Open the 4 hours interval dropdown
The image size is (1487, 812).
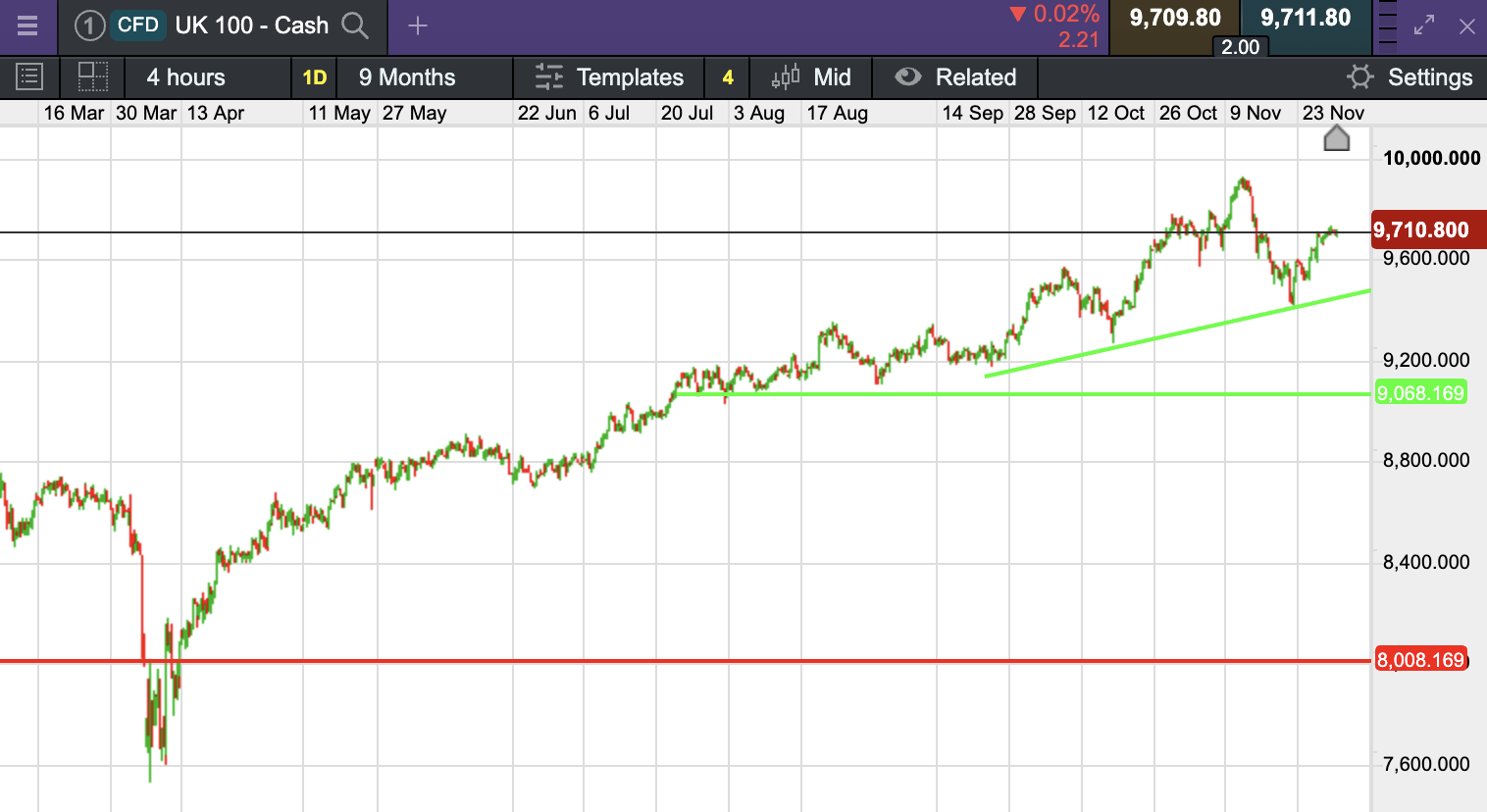click(x=208, y=77)
